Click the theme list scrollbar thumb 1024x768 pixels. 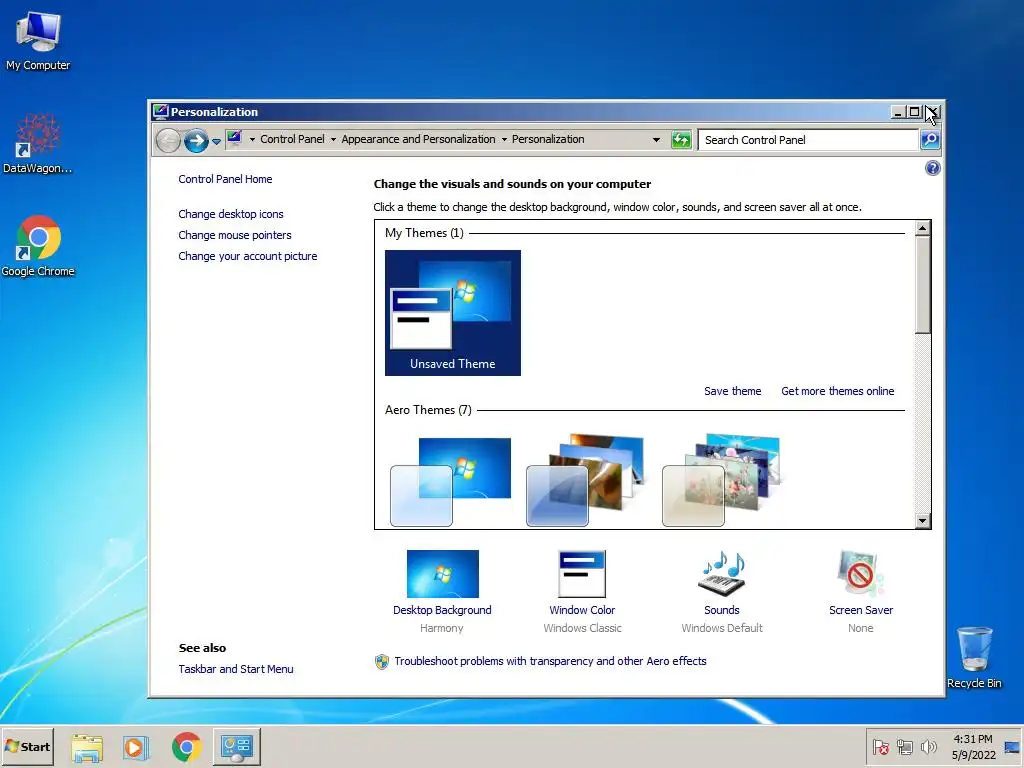coord(922,285)
